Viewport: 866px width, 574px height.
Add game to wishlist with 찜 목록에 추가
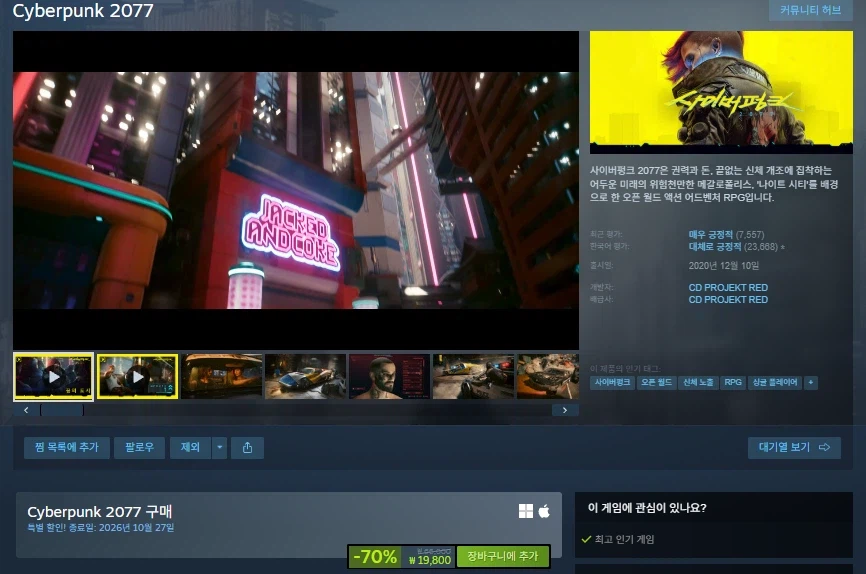(67, 447)
